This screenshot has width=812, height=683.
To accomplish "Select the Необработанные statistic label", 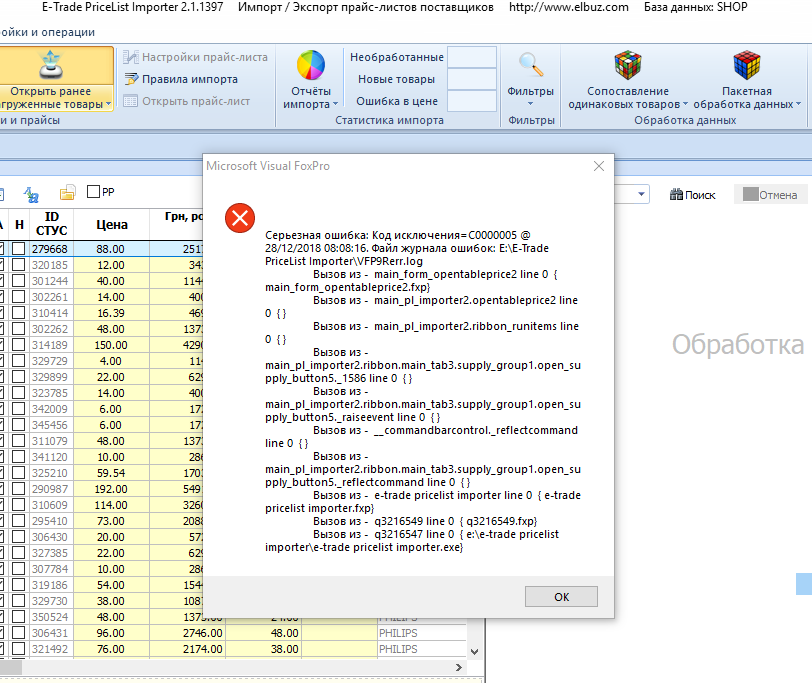I will pos(397,57).
